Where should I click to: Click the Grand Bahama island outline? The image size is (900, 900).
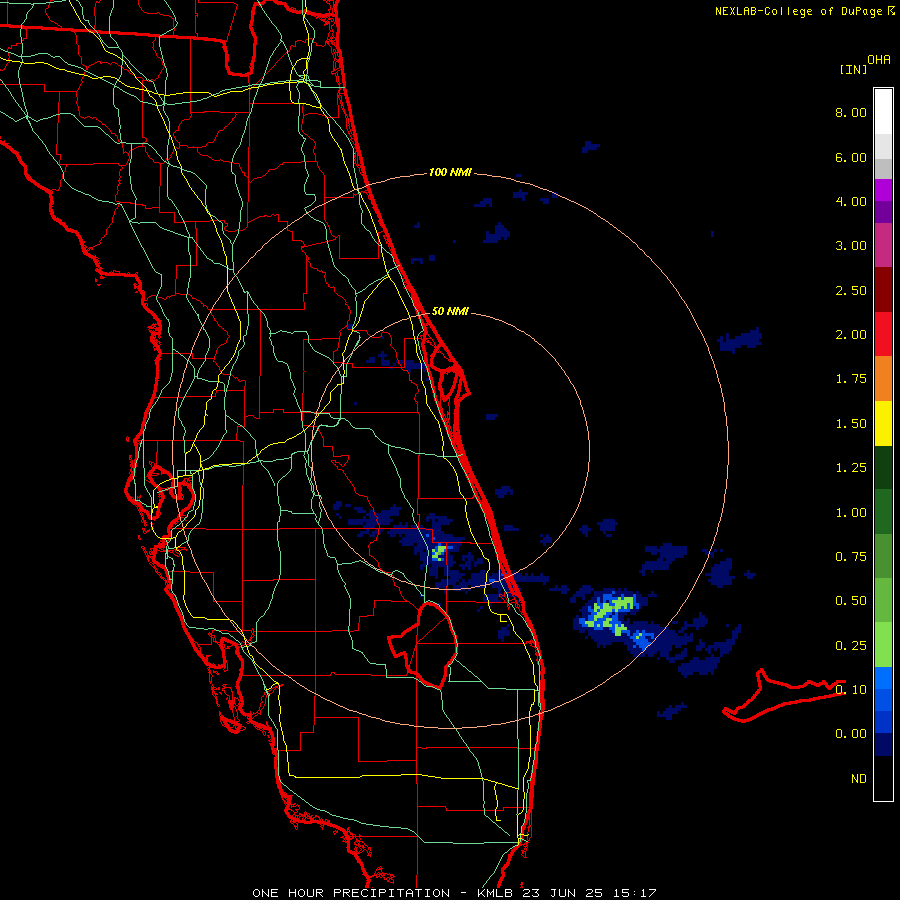point(783,696)
